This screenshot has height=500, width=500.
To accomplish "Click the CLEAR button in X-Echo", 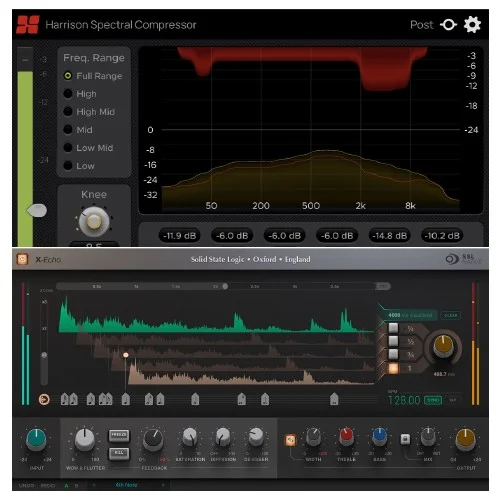I will [451, 315].
